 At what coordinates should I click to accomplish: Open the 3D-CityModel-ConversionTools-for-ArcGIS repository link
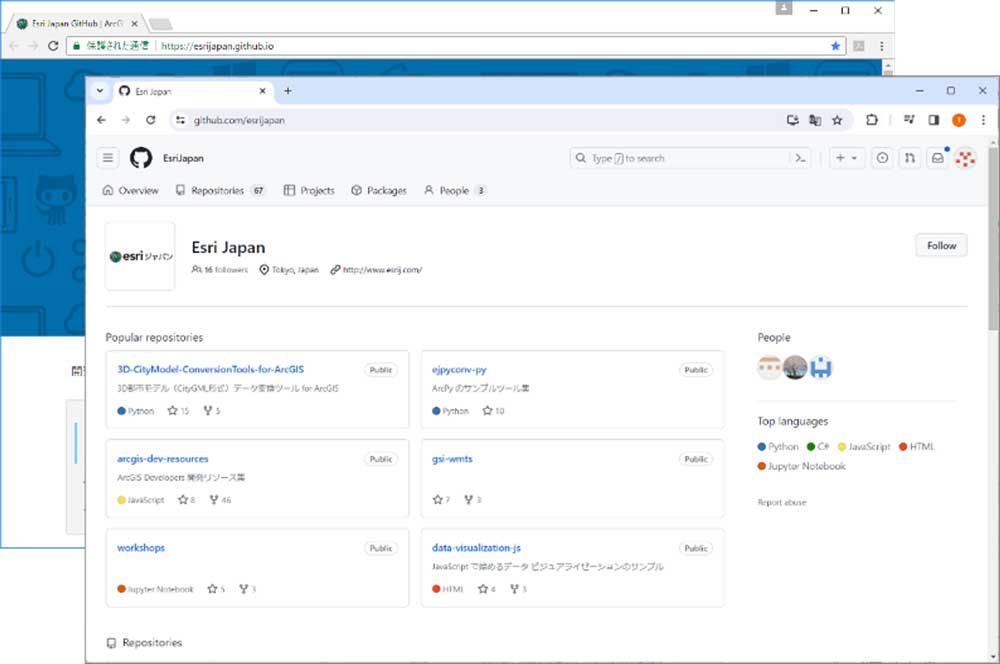tap(210, 369)
